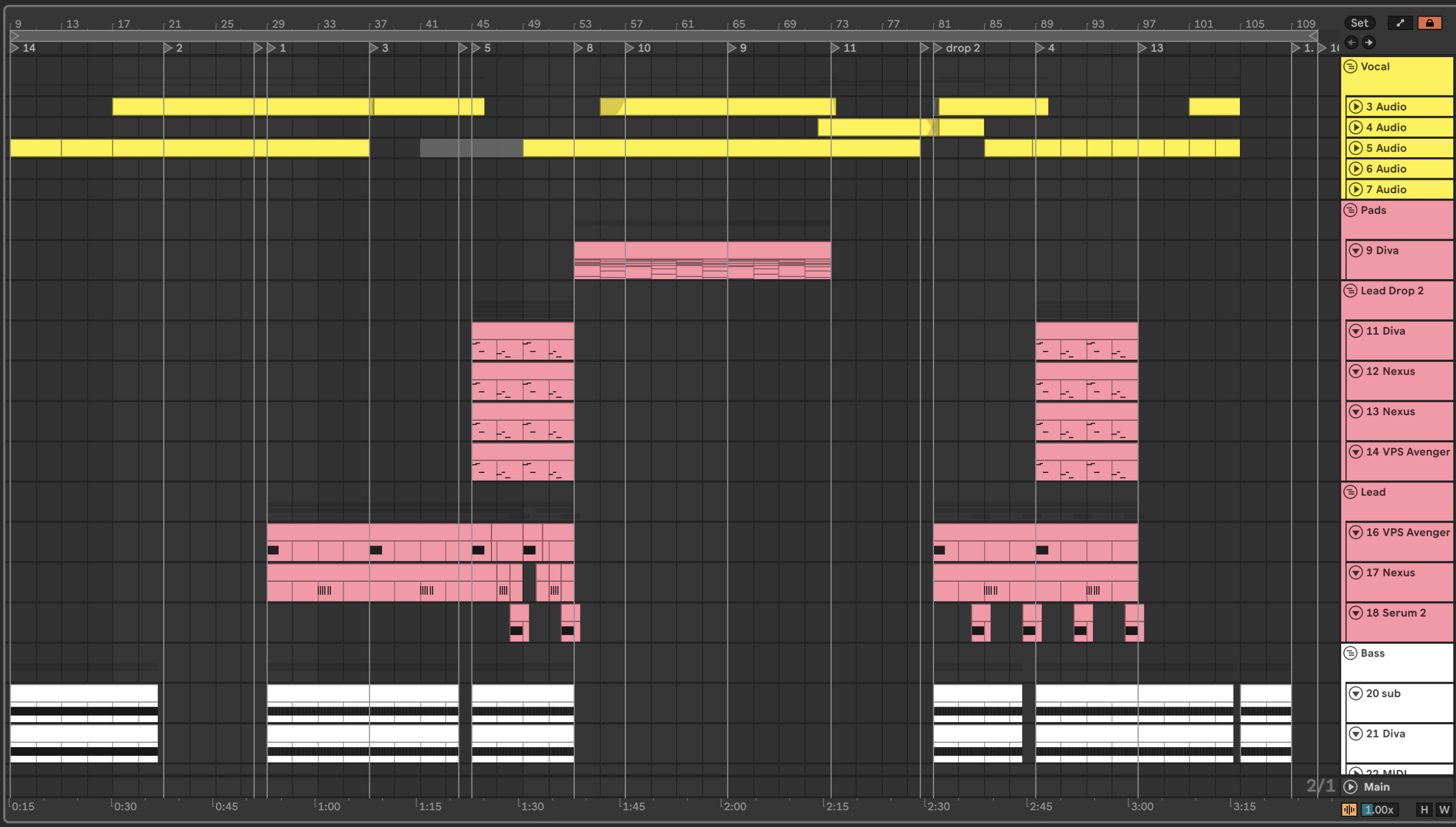Select locator marker 5

tap(482, 48)
